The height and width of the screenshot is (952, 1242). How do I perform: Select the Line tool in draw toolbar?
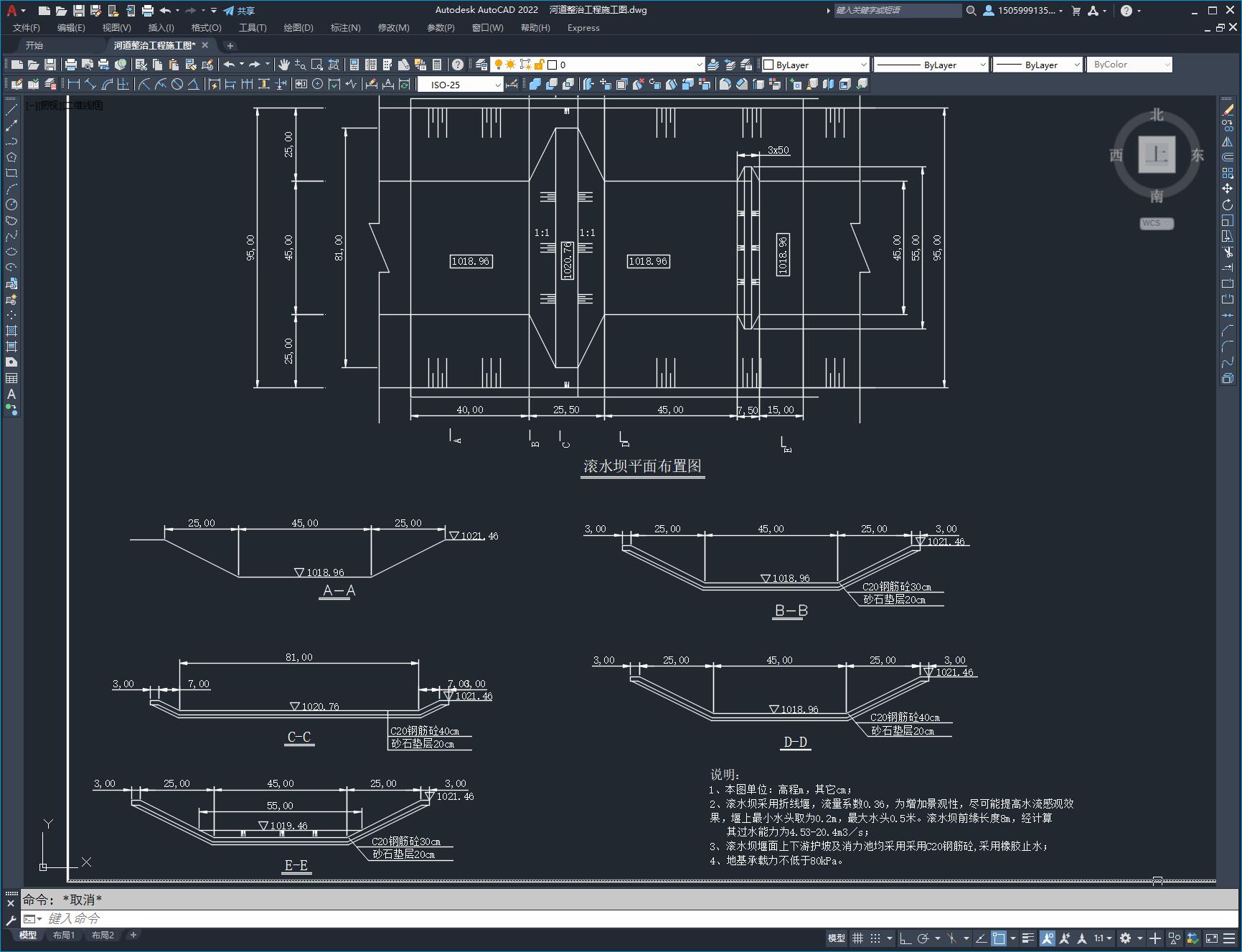11,110
